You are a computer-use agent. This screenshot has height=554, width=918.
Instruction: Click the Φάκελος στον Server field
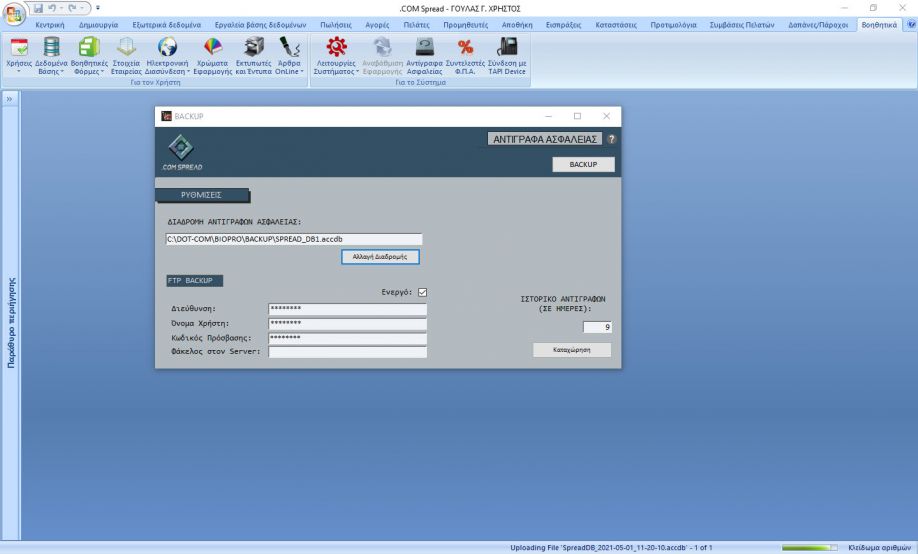347,352
